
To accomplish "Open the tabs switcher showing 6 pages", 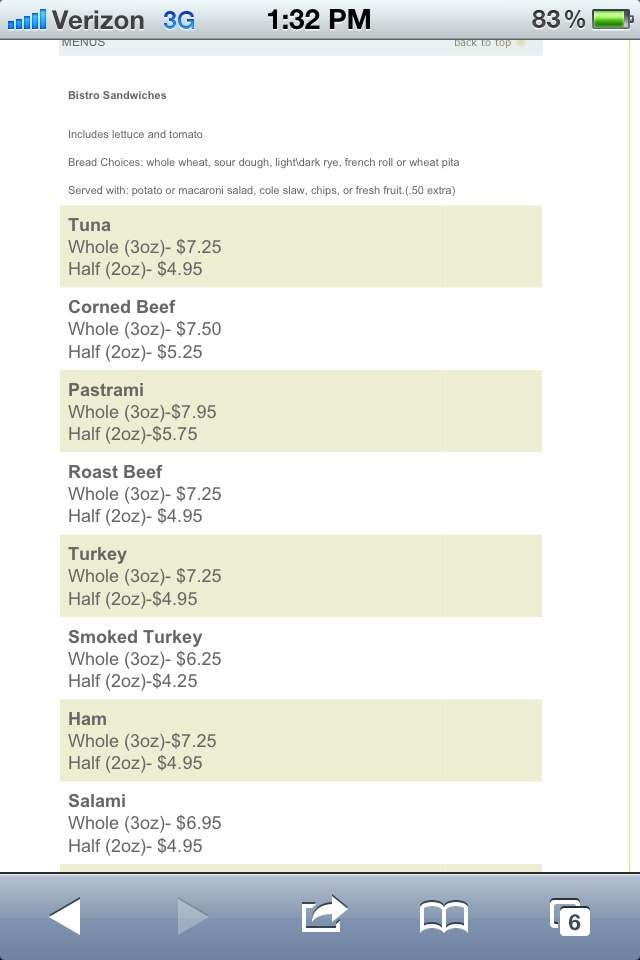I will (569, 916).
